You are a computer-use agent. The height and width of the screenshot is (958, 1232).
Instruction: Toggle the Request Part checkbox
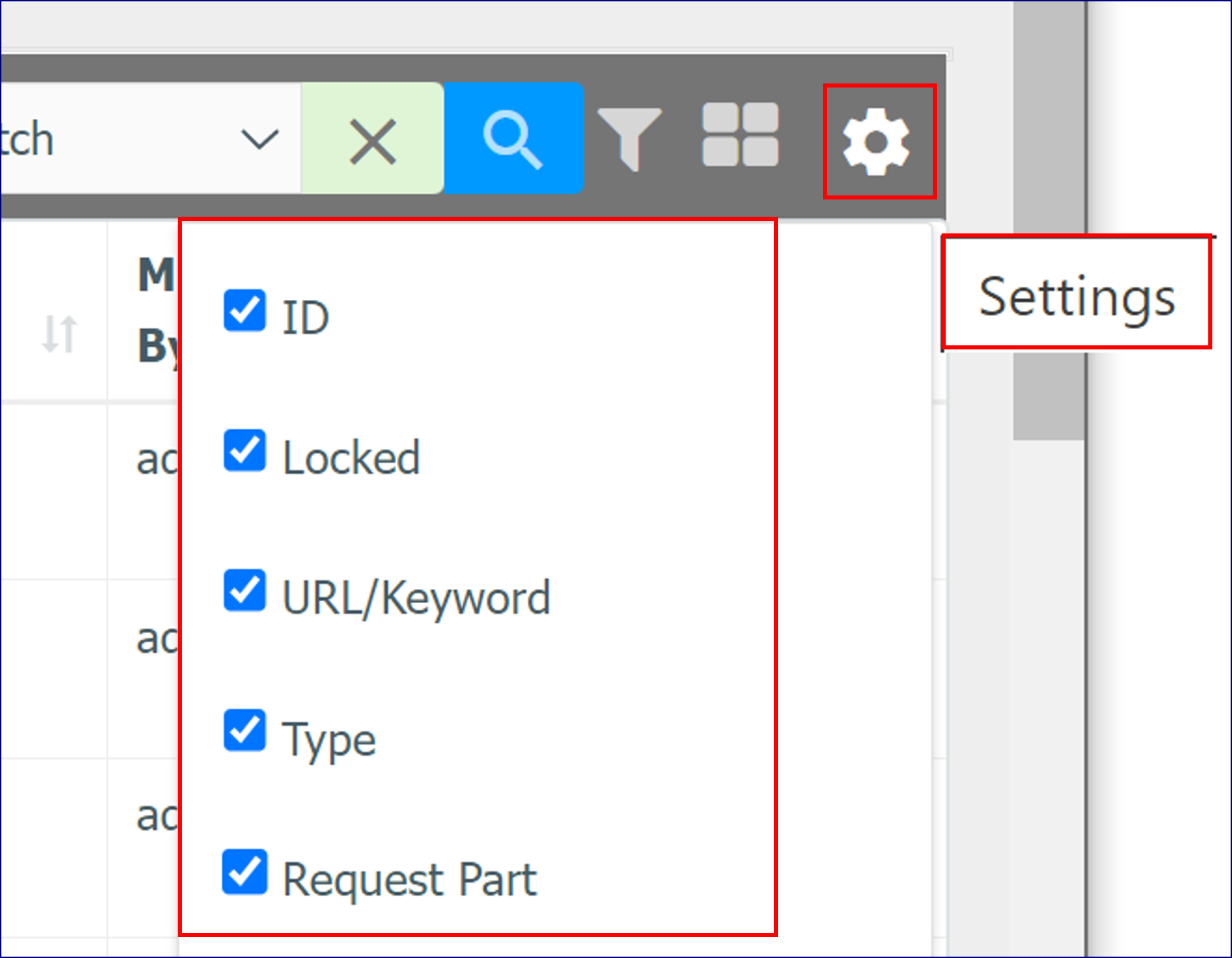(x=244, y=871)
